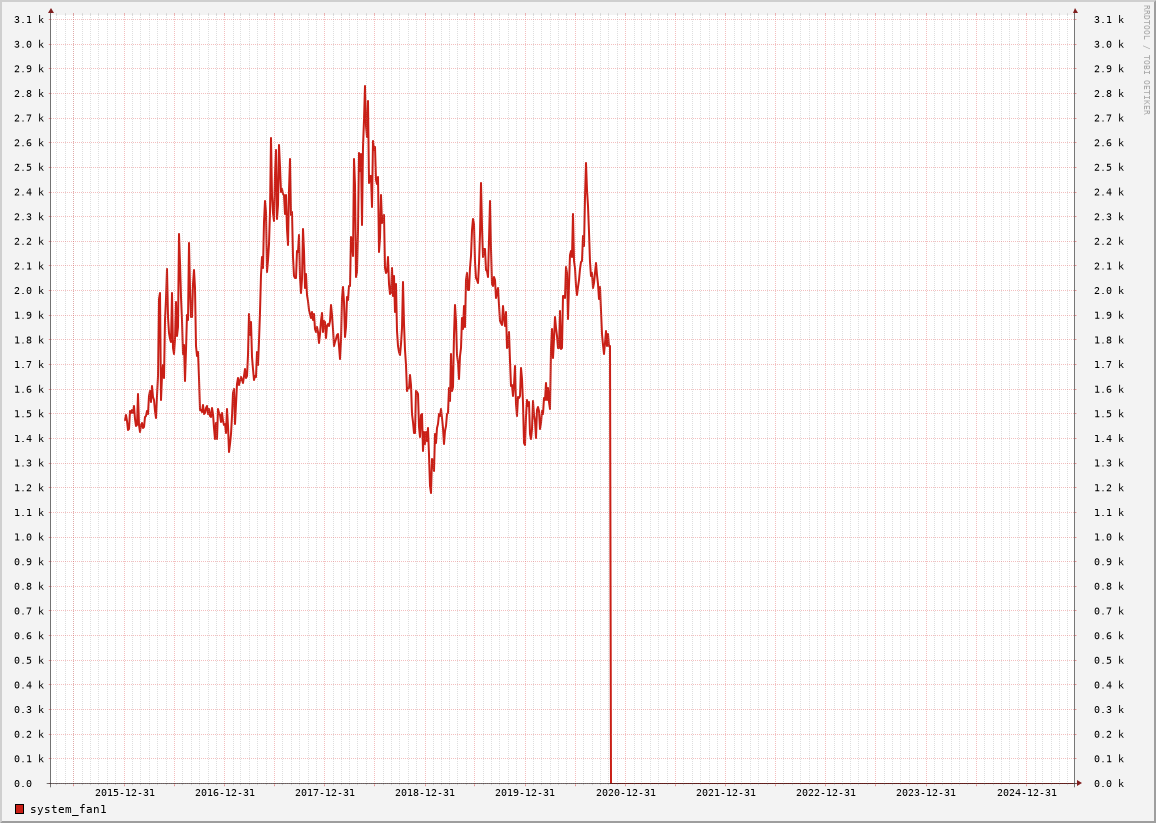Click the red arrowhead atop the left axis
Screen dimensions: 1156x823
tap(51, 11)
